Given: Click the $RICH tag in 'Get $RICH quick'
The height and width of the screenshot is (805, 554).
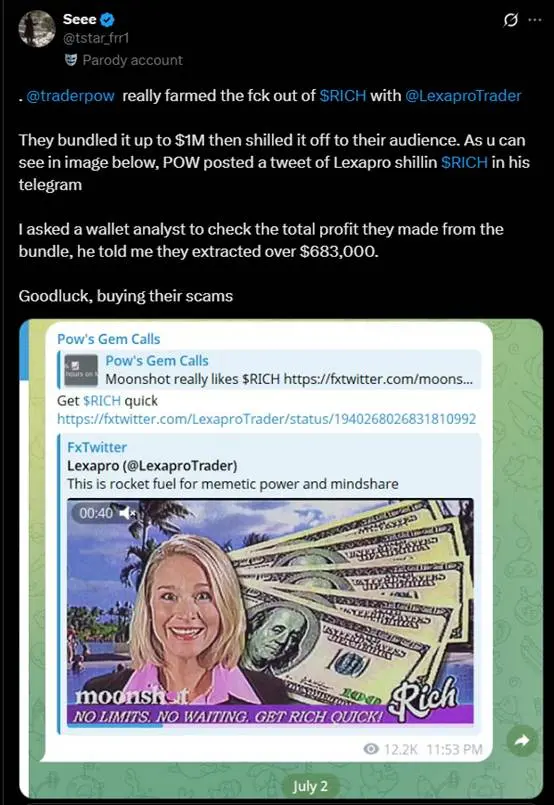Looking at the screenshot, I should (102, 400).
